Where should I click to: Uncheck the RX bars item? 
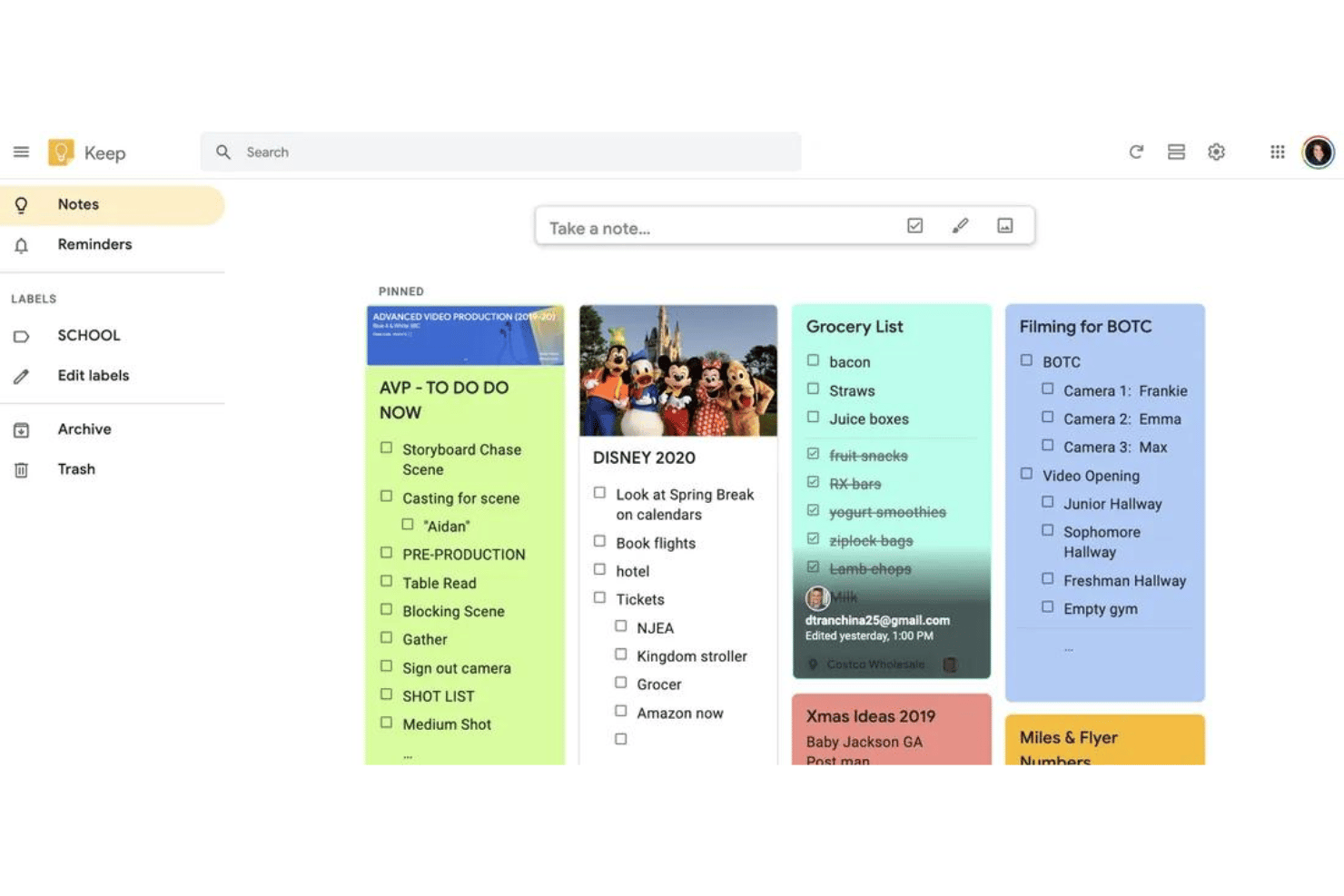(813, 482)
